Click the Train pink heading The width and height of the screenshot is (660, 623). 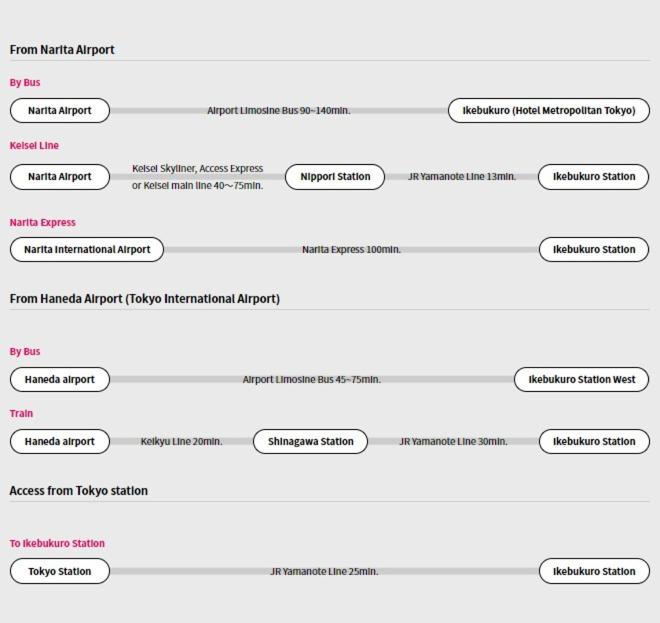pyautogui.click(x=21, y=414)
